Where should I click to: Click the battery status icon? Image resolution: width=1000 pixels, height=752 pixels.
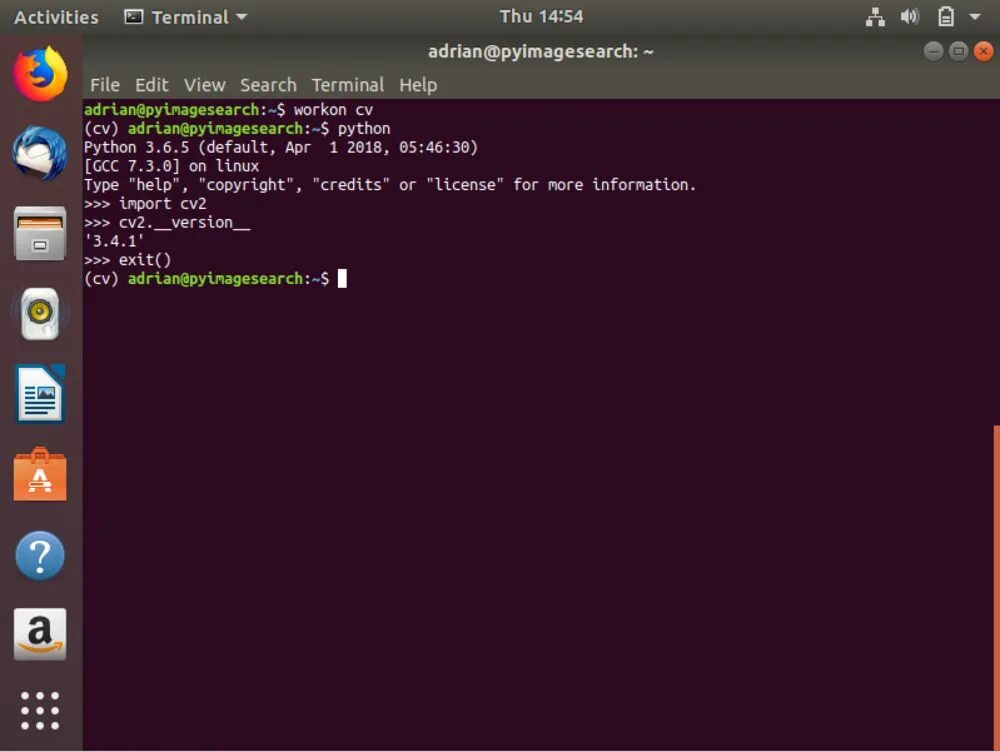tap(946, 17)
